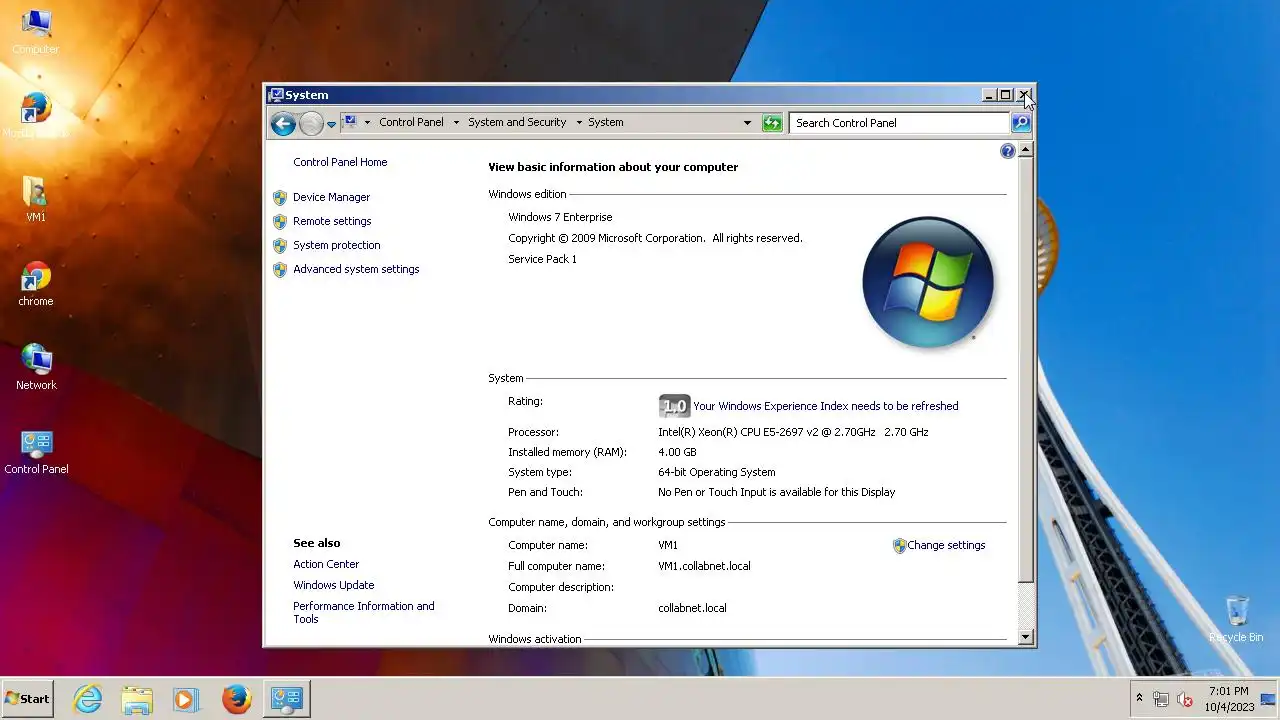Select the chrome desktop icon
This screenshot has height=720, width=1280.
[x=36, y=284]
